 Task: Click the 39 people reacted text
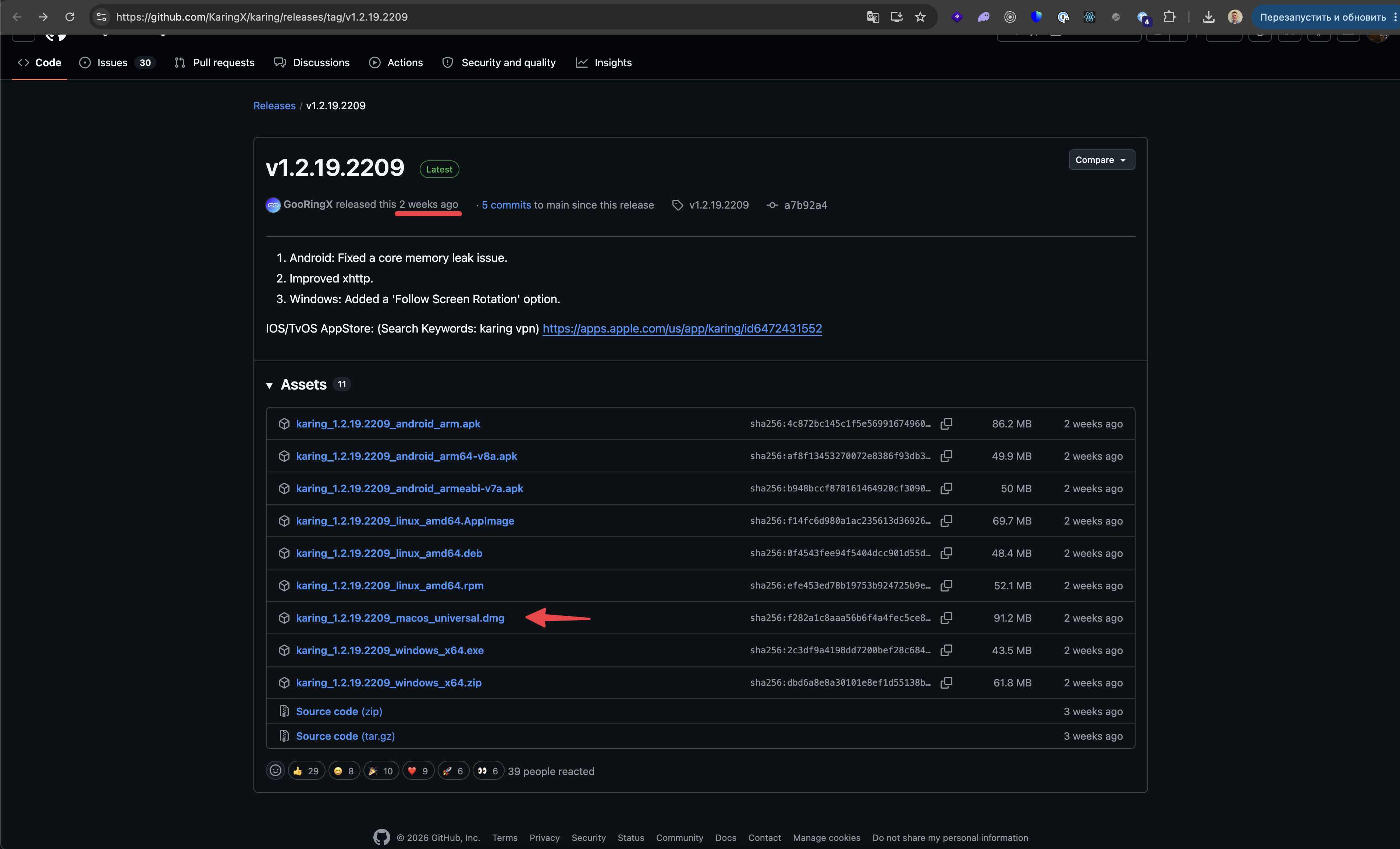tap(551, 771)
